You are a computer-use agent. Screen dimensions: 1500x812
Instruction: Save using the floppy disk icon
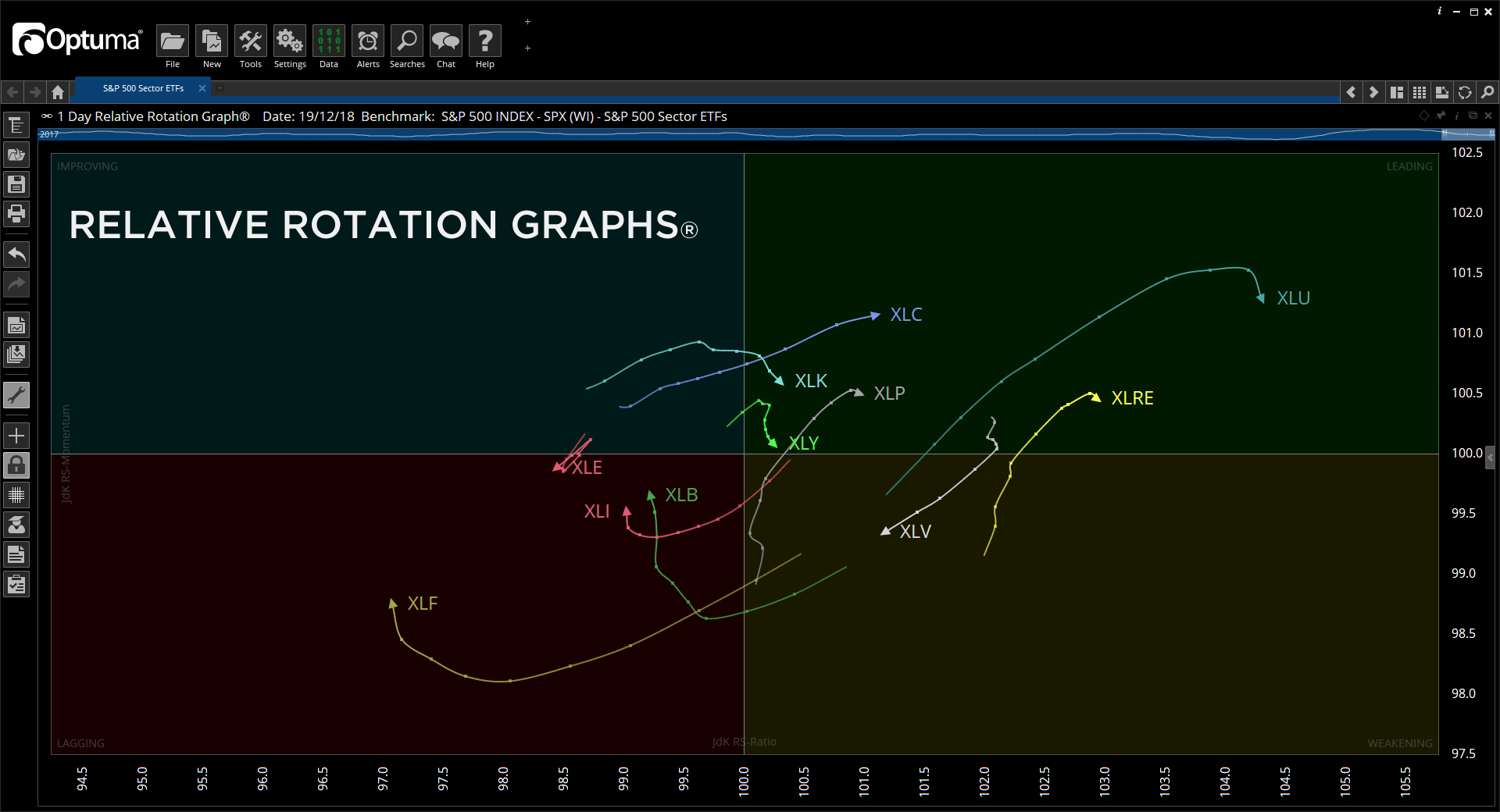pyautogui.click(x=16, y=184)
